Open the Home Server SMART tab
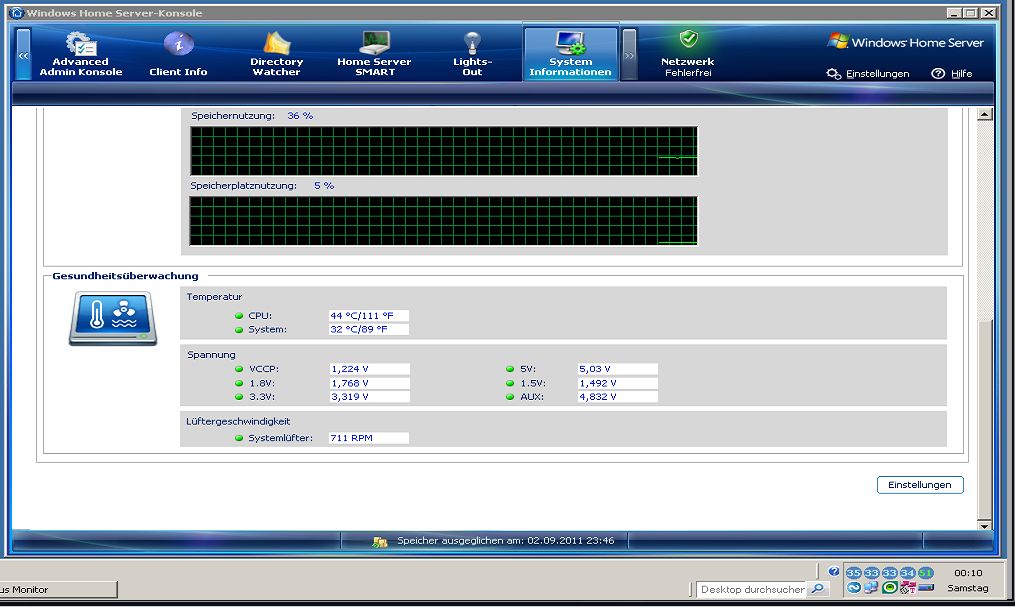 click(x=374, y=54)
